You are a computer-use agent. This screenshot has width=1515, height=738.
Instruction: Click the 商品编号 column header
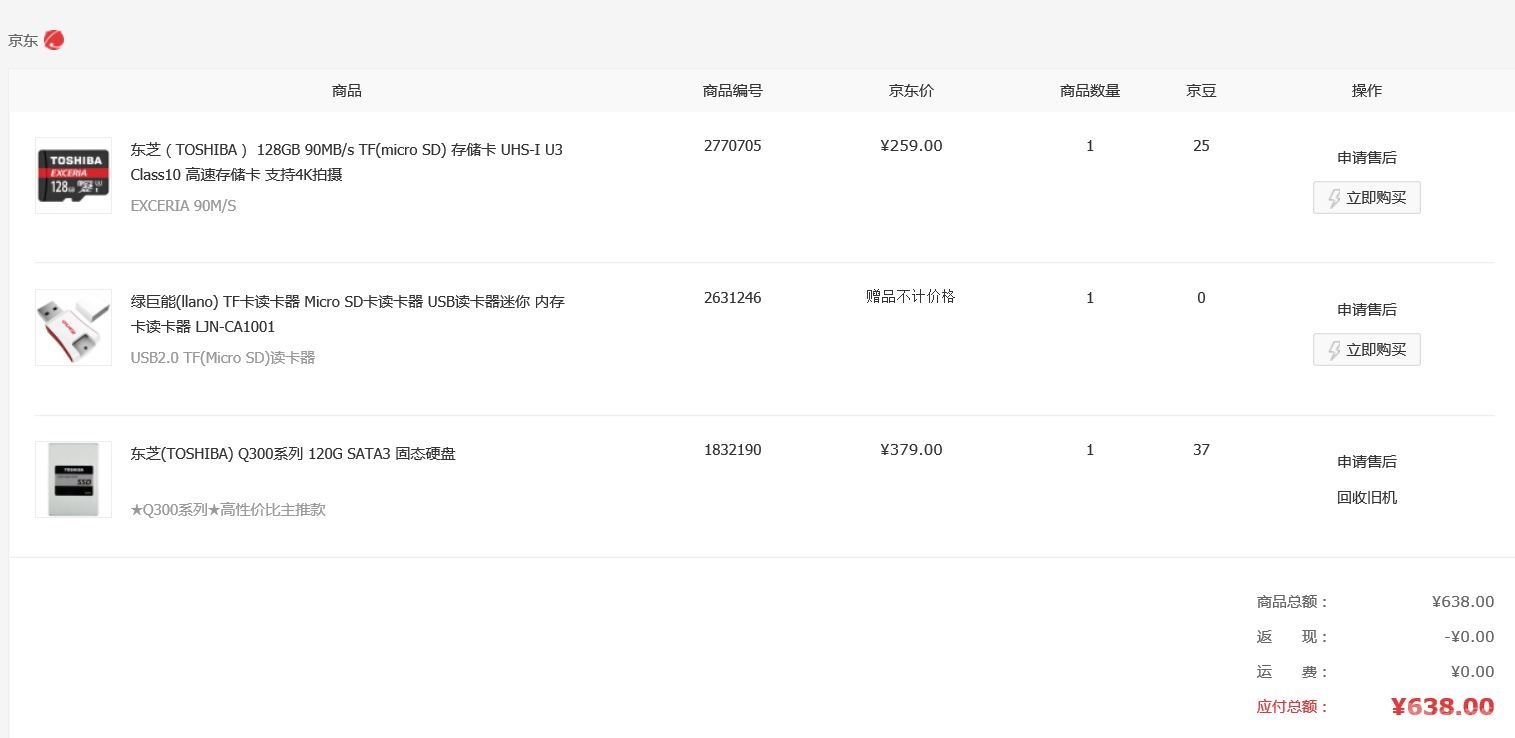(733, 90)
